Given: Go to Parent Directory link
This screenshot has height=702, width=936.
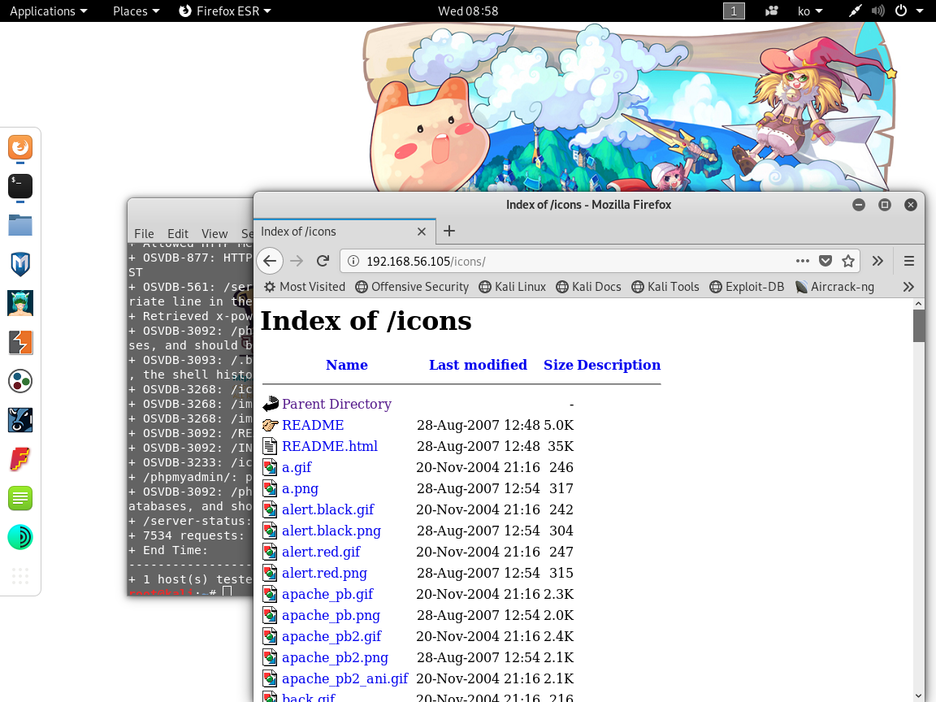Looking at the screenshot, I should pos(337,404).
